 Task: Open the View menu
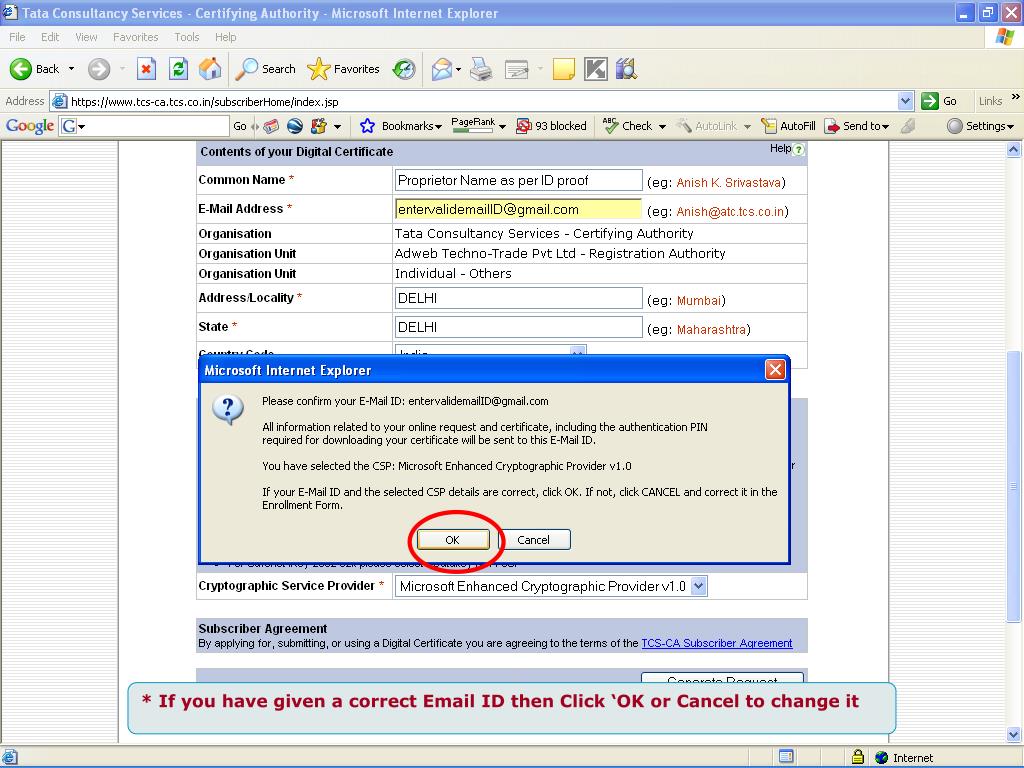[86, 37]
